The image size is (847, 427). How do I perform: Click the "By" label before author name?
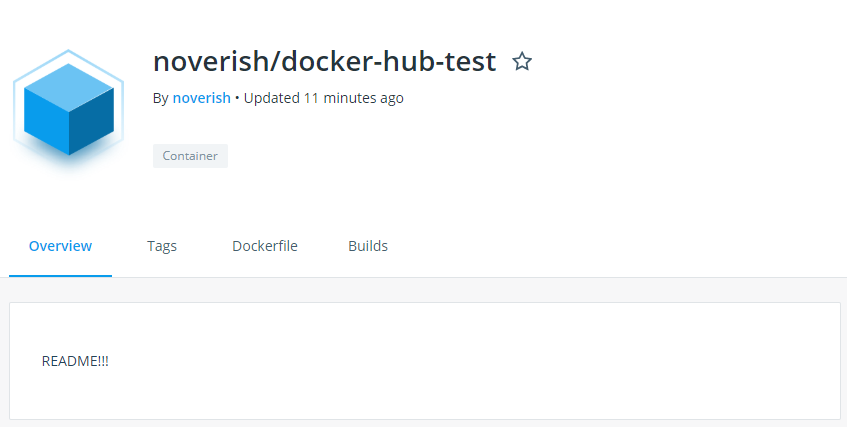point(160,98)
